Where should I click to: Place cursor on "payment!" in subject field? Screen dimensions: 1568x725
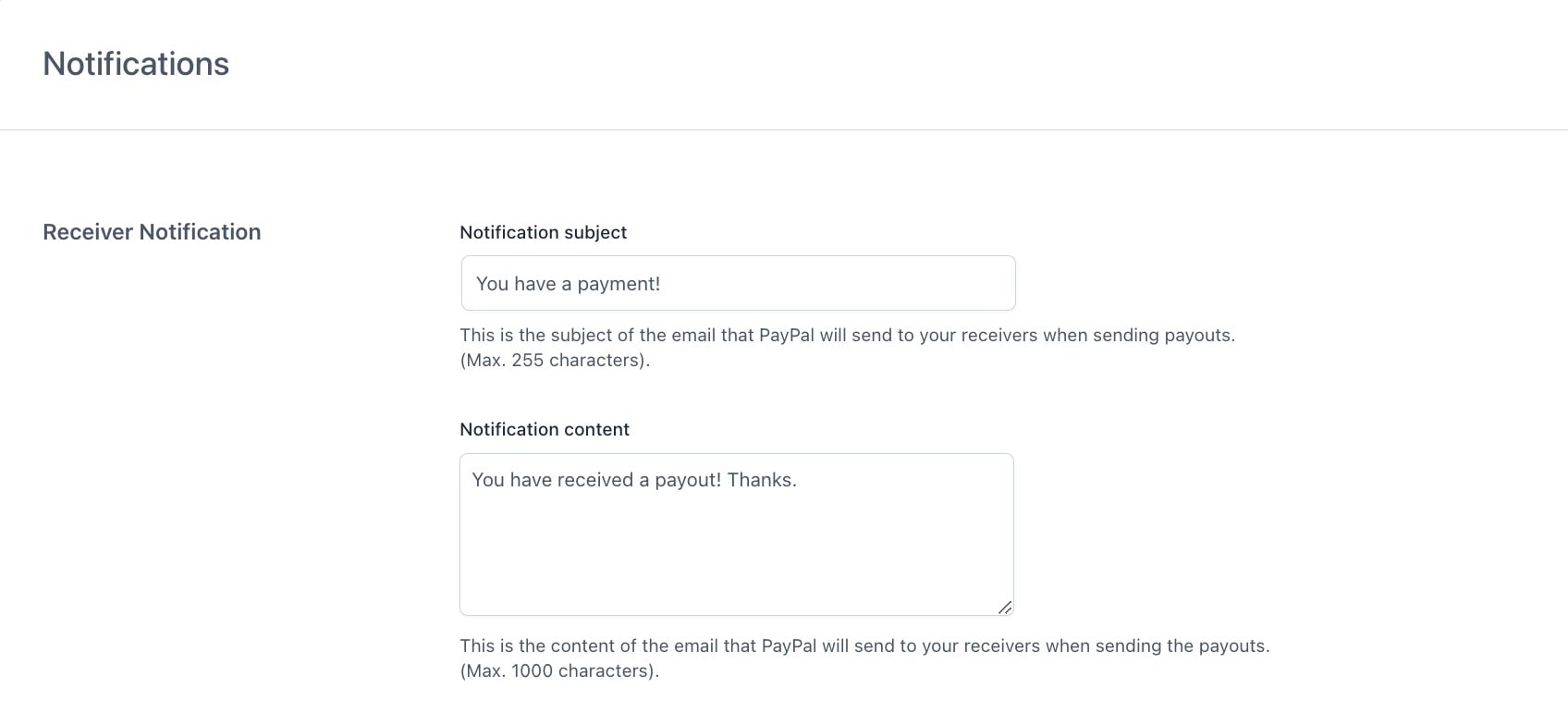[619, 284]
